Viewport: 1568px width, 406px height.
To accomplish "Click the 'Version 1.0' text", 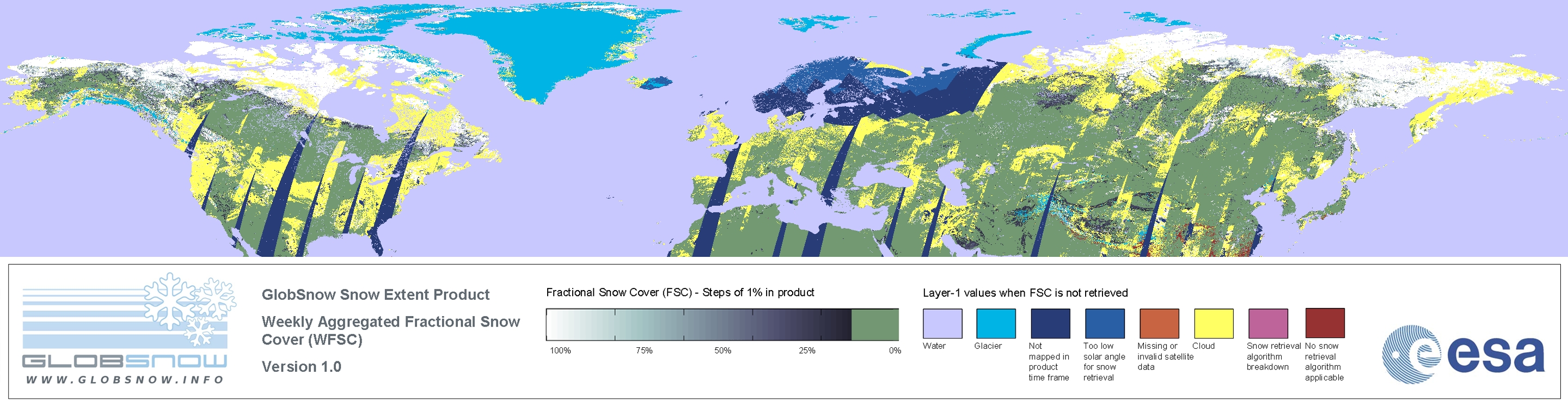I will click(301, 366).
